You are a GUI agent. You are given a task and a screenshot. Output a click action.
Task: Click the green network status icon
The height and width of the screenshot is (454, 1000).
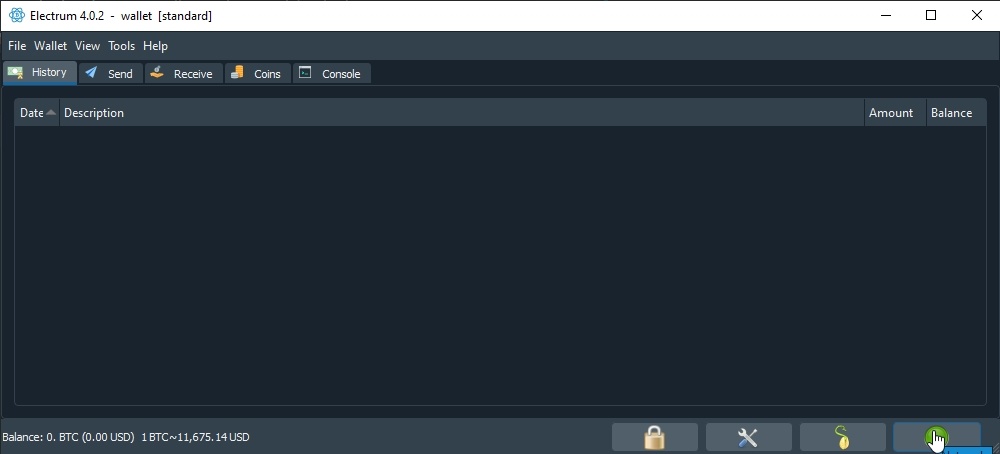(x=936, y=437)
